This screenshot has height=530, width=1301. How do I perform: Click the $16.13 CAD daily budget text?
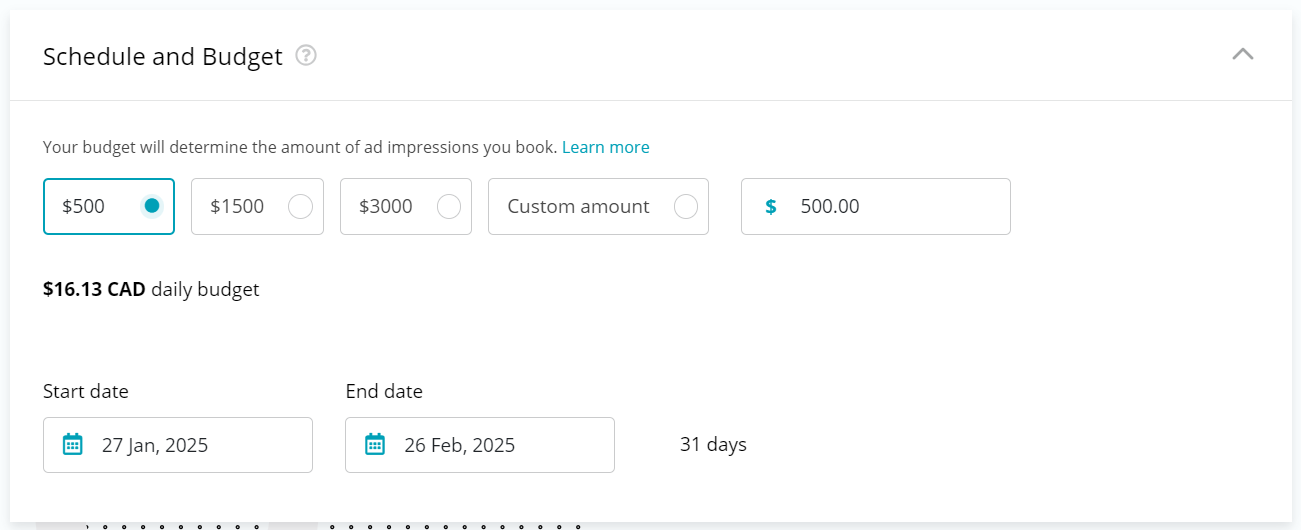(151, 290)
